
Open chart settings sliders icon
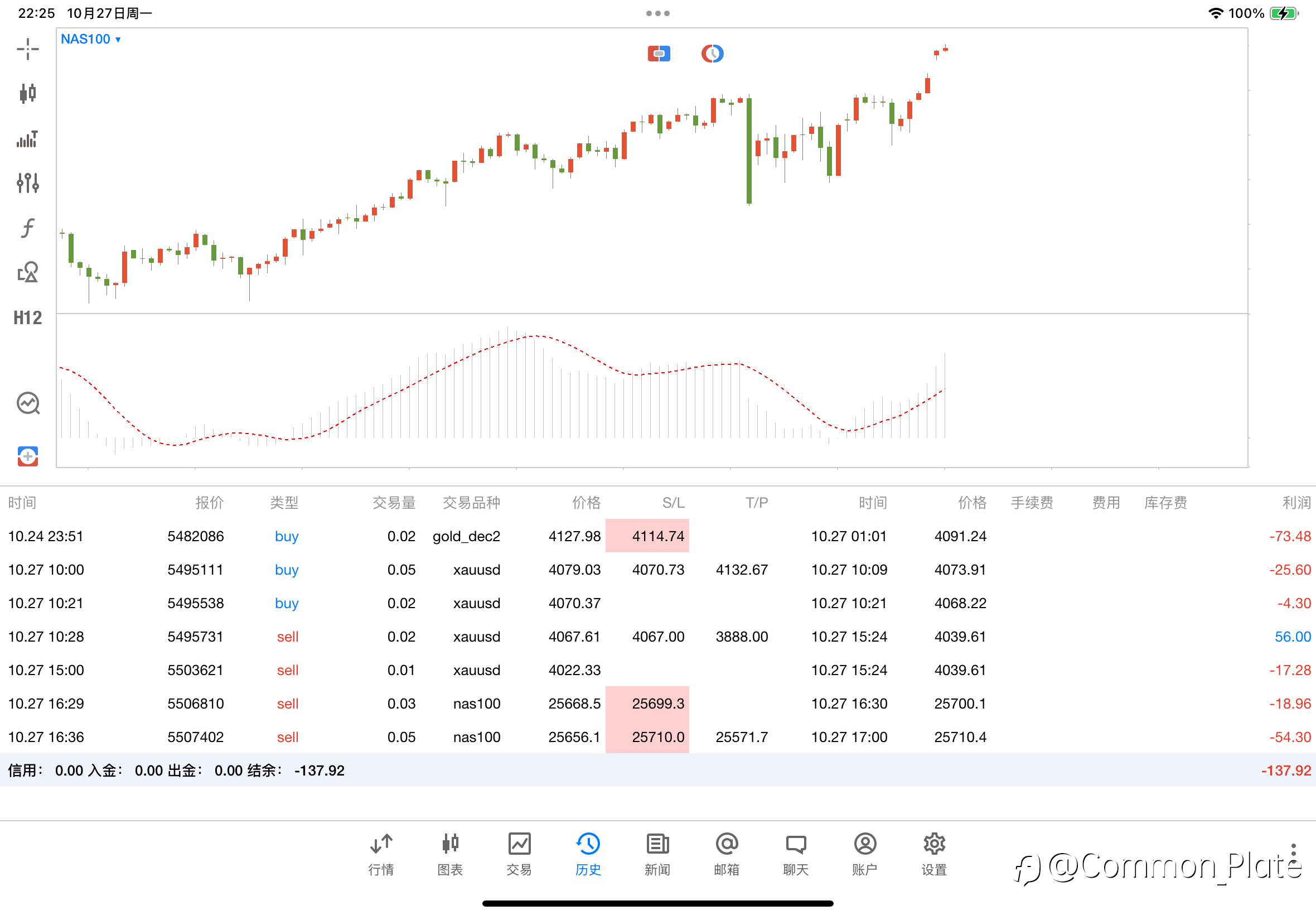pos(27,183)
